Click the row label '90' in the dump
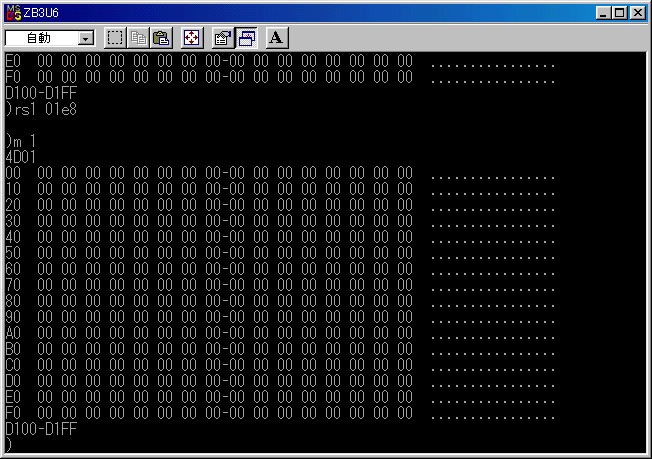This screenshot has height=459, width=652. 13,317
